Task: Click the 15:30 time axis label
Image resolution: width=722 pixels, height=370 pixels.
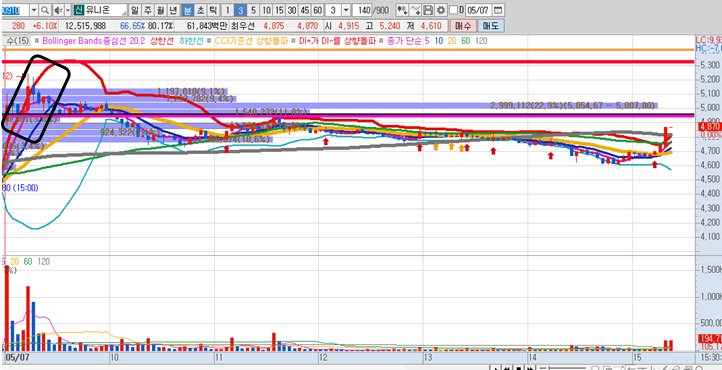Action: 712,357
